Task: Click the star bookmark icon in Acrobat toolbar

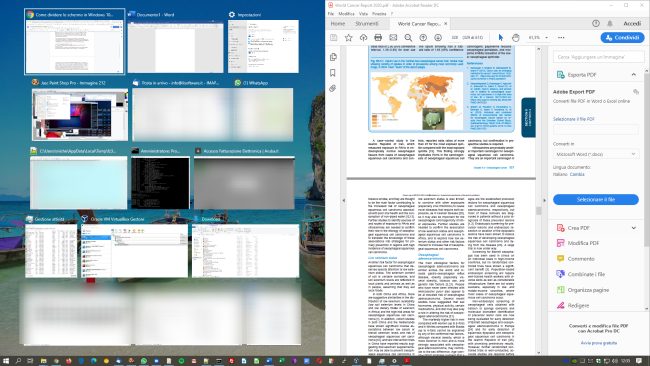Action: click(349, 38)
